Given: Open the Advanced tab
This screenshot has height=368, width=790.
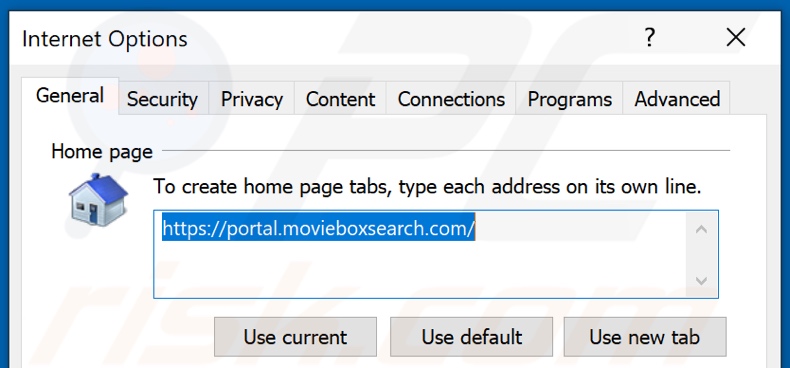Looking at the screenshot, I should (677, 99).
